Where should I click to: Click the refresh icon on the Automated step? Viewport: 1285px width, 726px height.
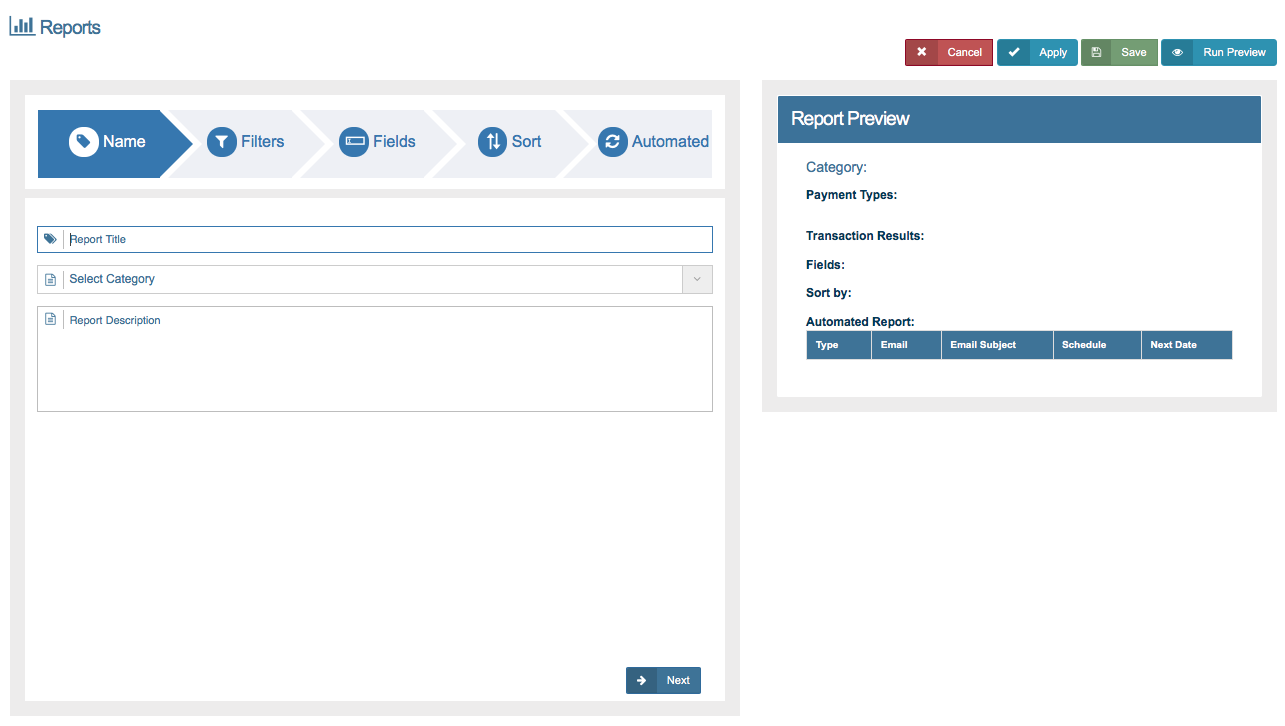point(612,142)
